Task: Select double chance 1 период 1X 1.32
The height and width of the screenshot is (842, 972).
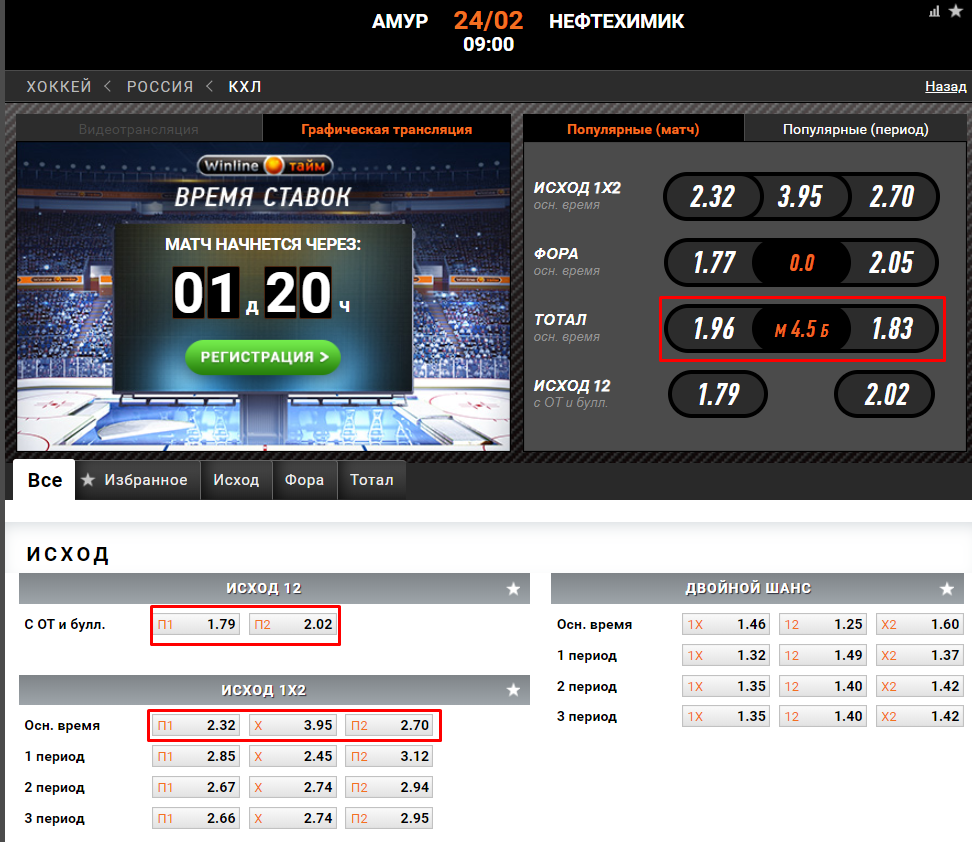Action: [x=726, y=655]
